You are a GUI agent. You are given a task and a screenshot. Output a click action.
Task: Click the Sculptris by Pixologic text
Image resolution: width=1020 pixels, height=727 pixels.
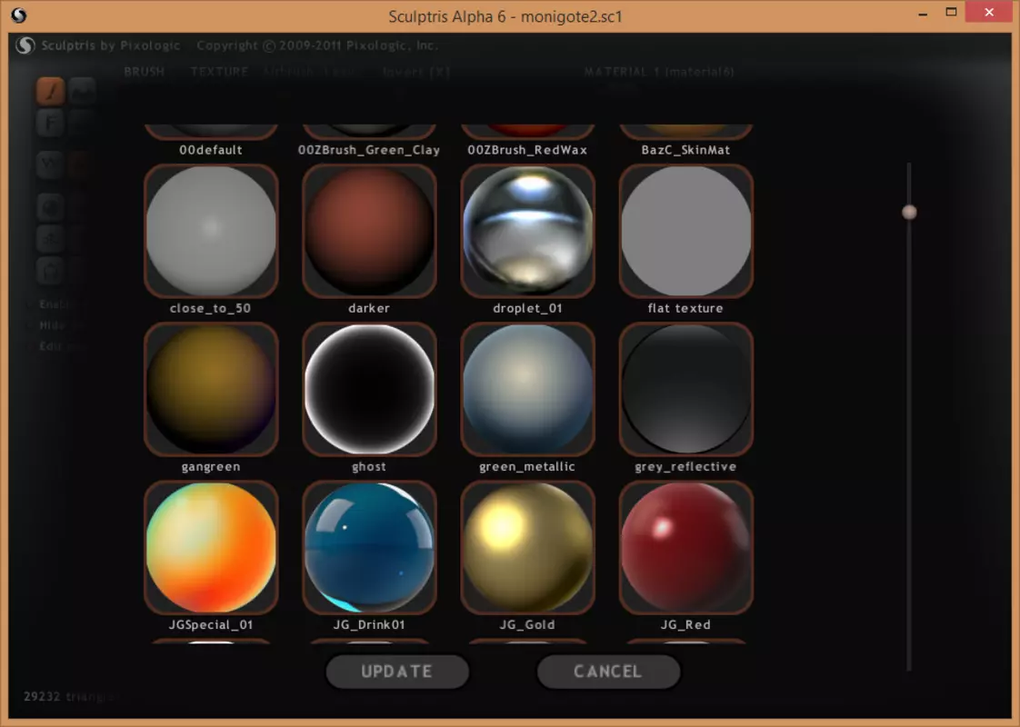point(111,46)
